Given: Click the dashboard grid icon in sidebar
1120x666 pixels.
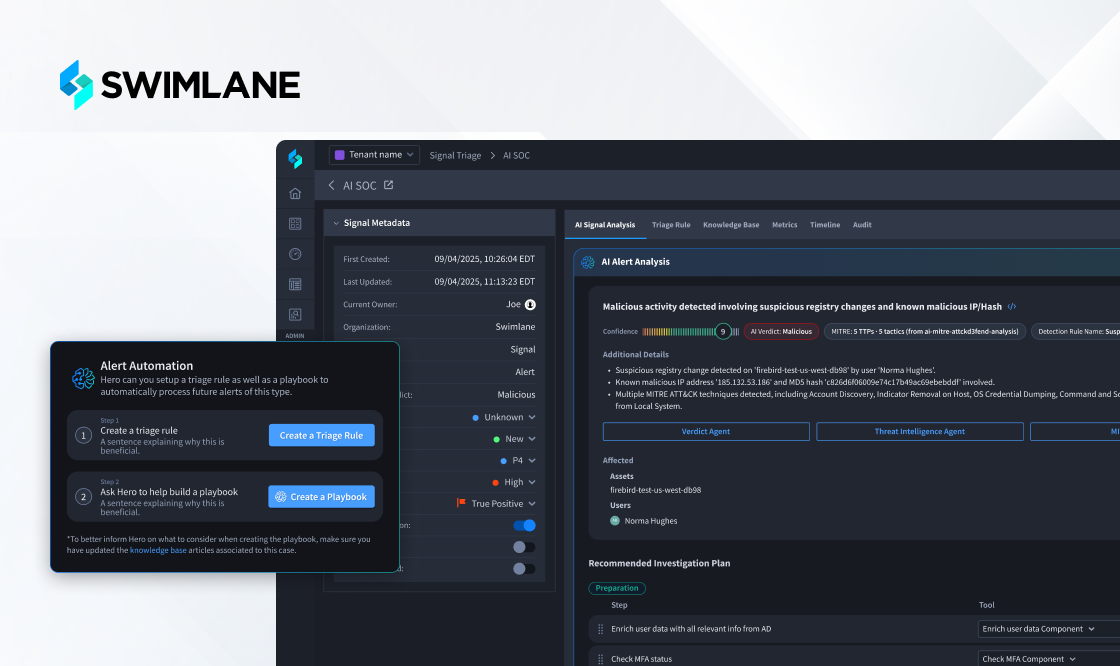Looking at the screenshot, I should (x=295, y=224).
